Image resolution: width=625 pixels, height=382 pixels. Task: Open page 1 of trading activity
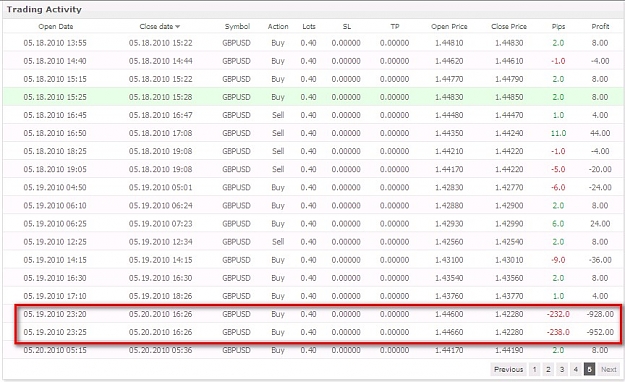point(535,369)
